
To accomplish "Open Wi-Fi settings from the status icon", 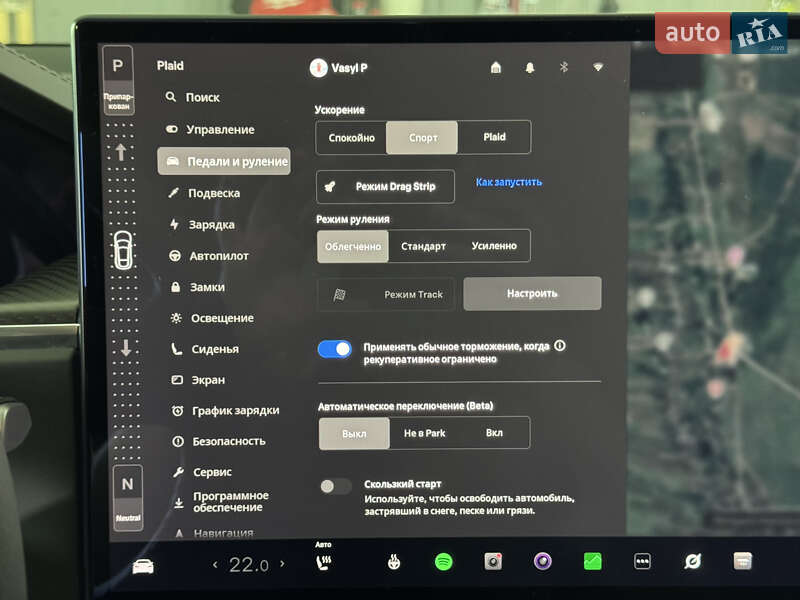I will point(598,67).
